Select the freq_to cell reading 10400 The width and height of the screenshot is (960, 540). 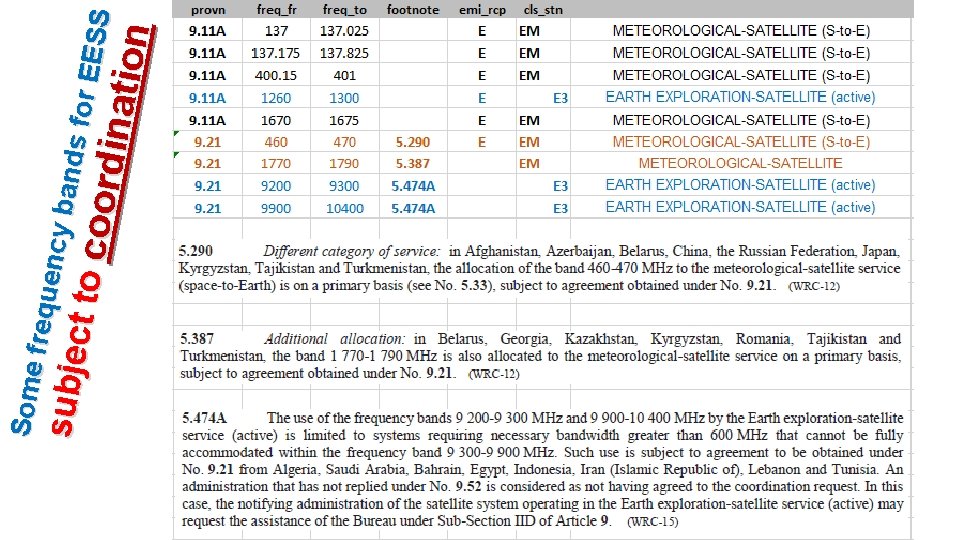(x=345, y=209)
